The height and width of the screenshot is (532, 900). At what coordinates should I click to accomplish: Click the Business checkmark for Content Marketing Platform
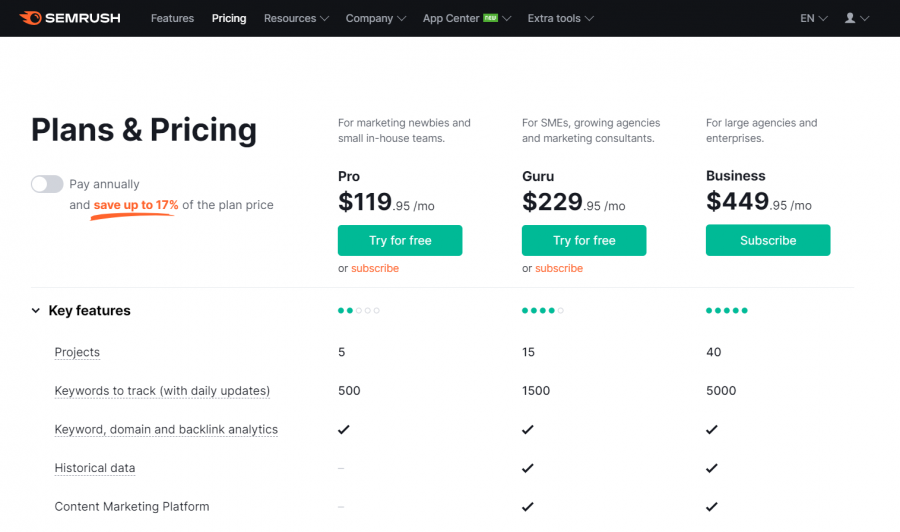712,507
